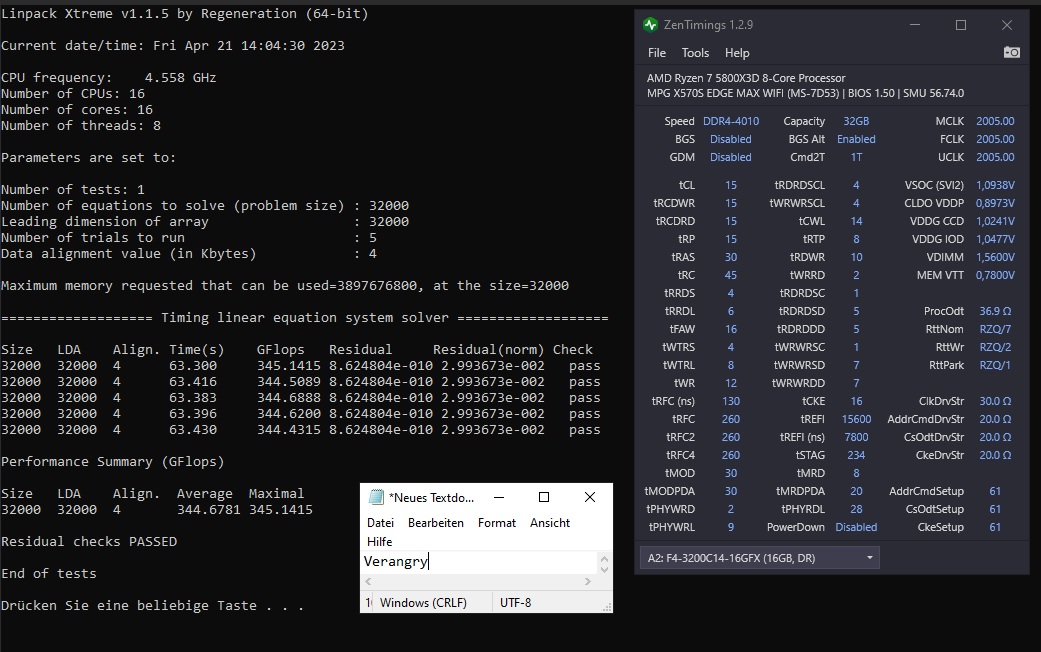The width and height of the screenshot is (1041, 652).
Task: Open the Format menu in Notepad
Action: click(x=497, y=523)
